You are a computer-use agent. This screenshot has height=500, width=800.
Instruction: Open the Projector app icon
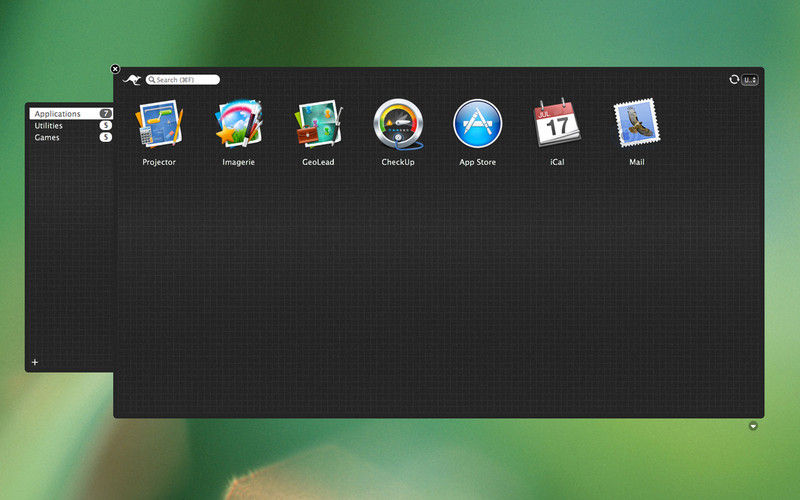[159, 124]
